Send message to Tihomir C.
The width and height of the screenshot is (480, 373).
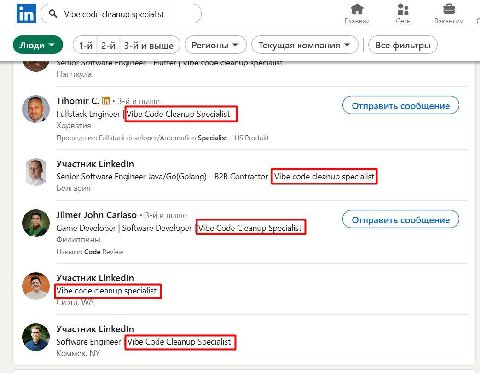(x=401, y=106)
